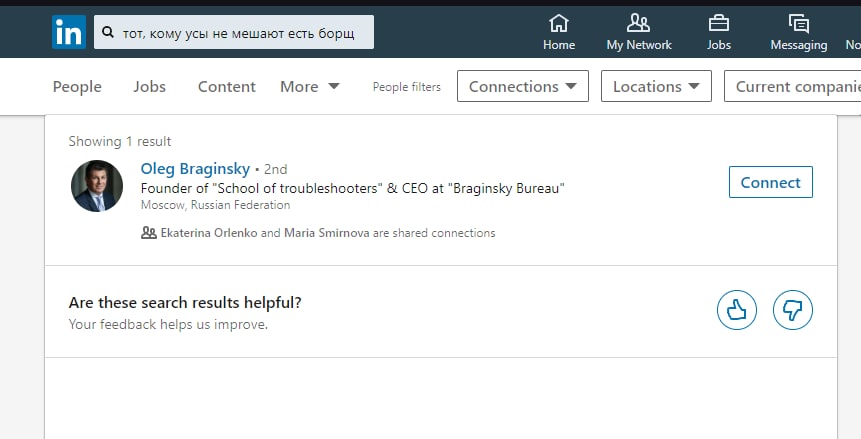The width and height of the screenshot is (861, 439).
Task: Expand the More search categories dropdown
Action: [310, 87]
